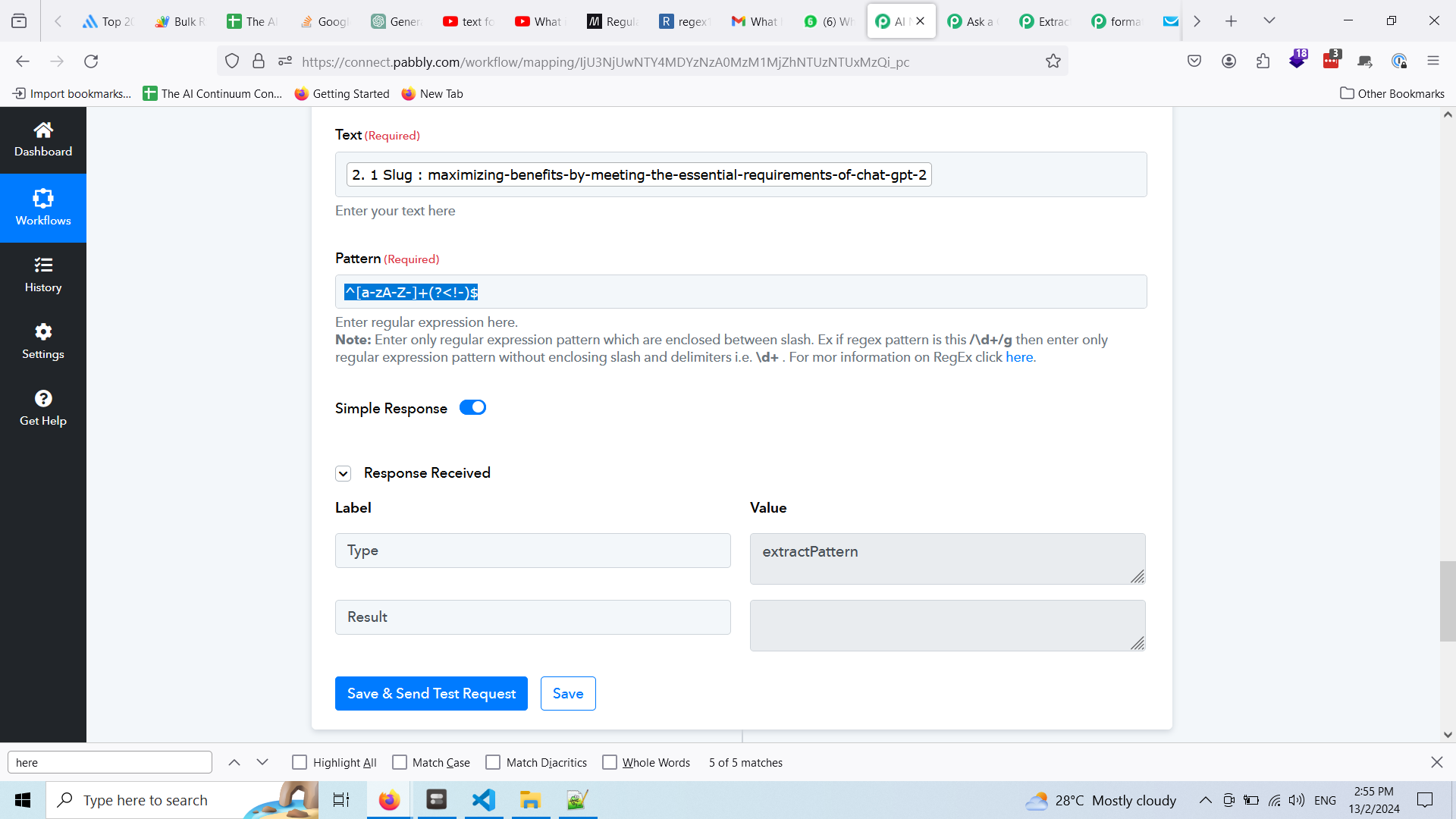The height and width of the screenshot is (819, 1456).
Task: Click the site shield tracking icon
Action: (x=232, y=61)
